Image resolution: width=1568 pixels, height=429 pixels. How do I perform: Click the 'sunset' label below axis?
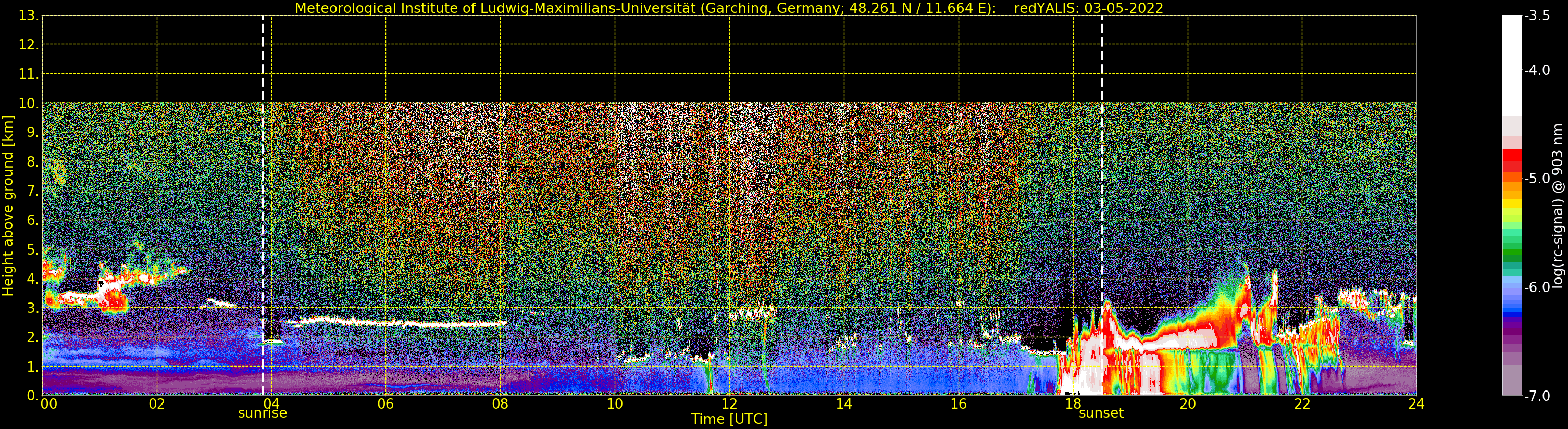click(x=1101, y=413)
